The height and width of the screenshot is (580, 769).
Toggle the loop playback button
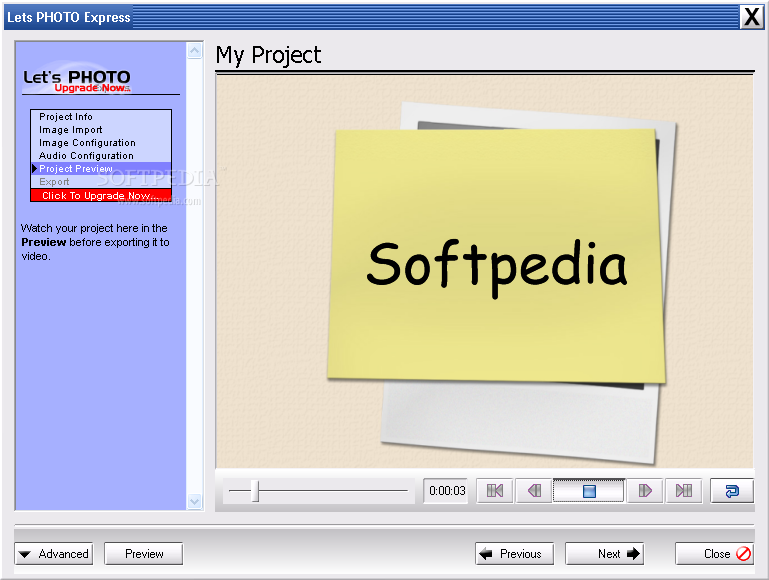tap(732, 491)
